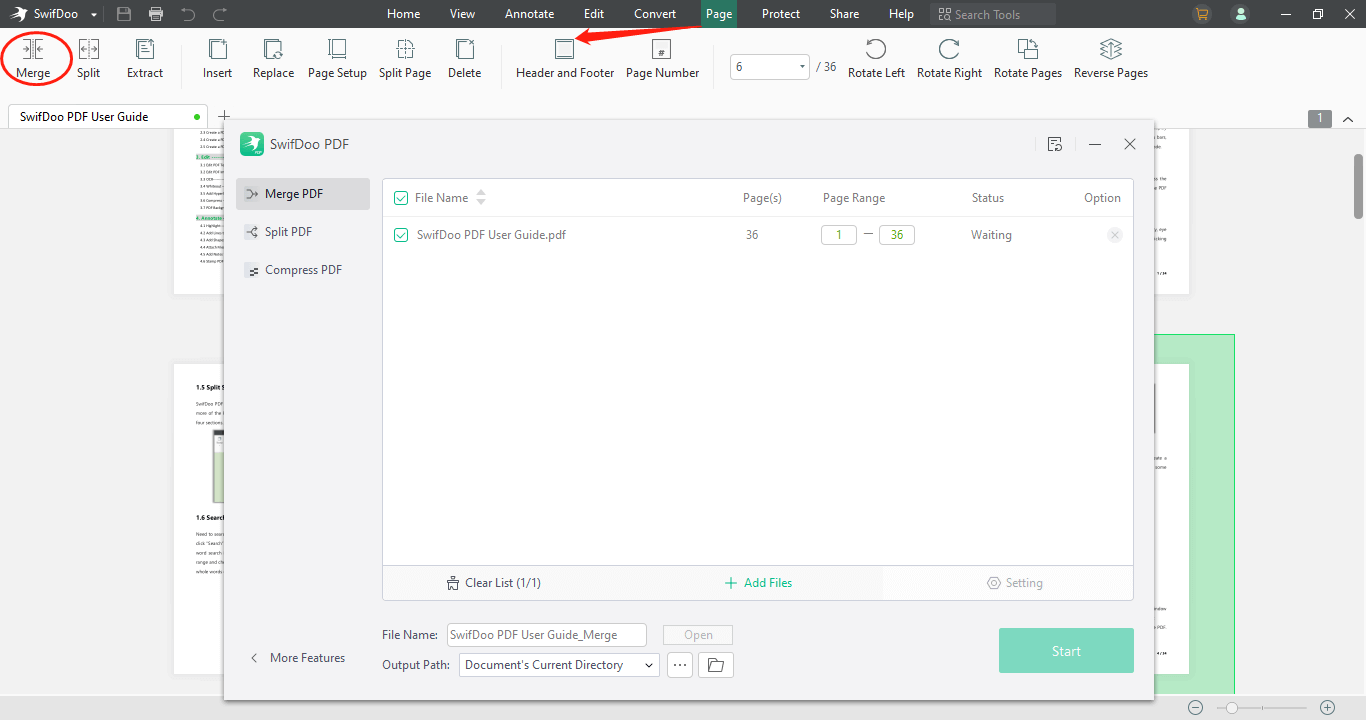Open the SwifDoo application menu dropdown

[94, 15]
